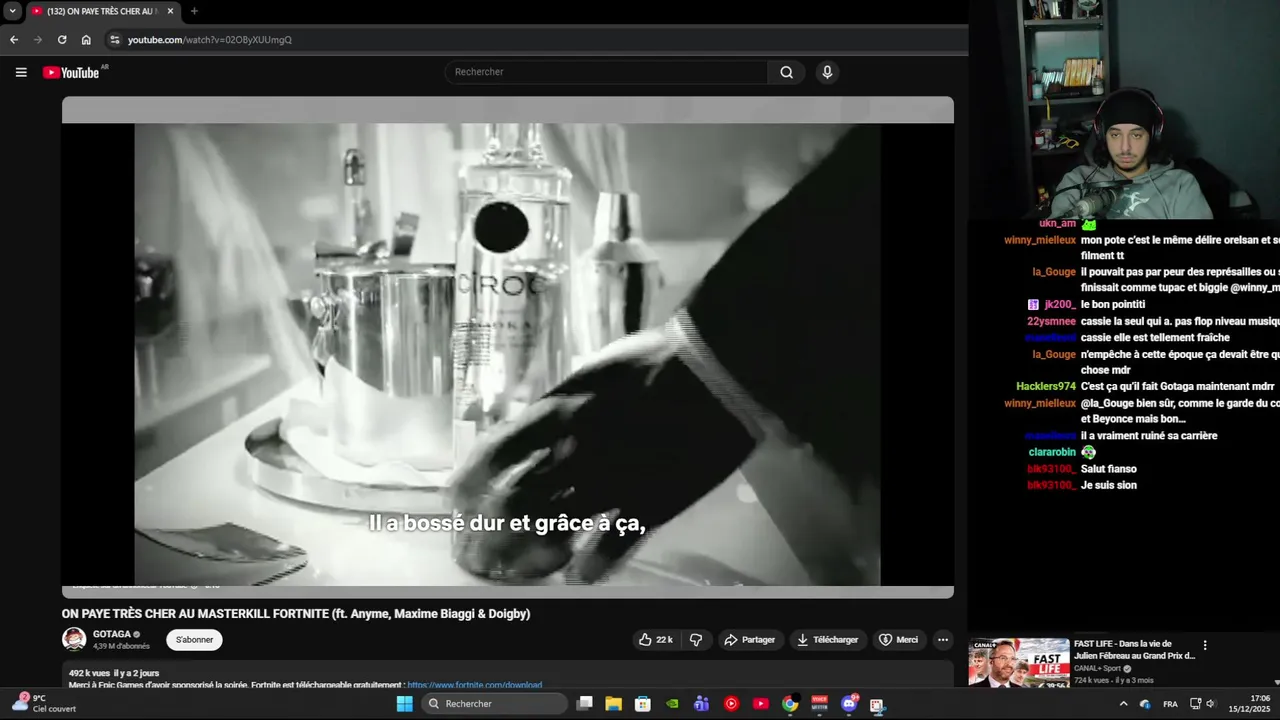Open Microsoft Store from the taskbar

point(643,704)
